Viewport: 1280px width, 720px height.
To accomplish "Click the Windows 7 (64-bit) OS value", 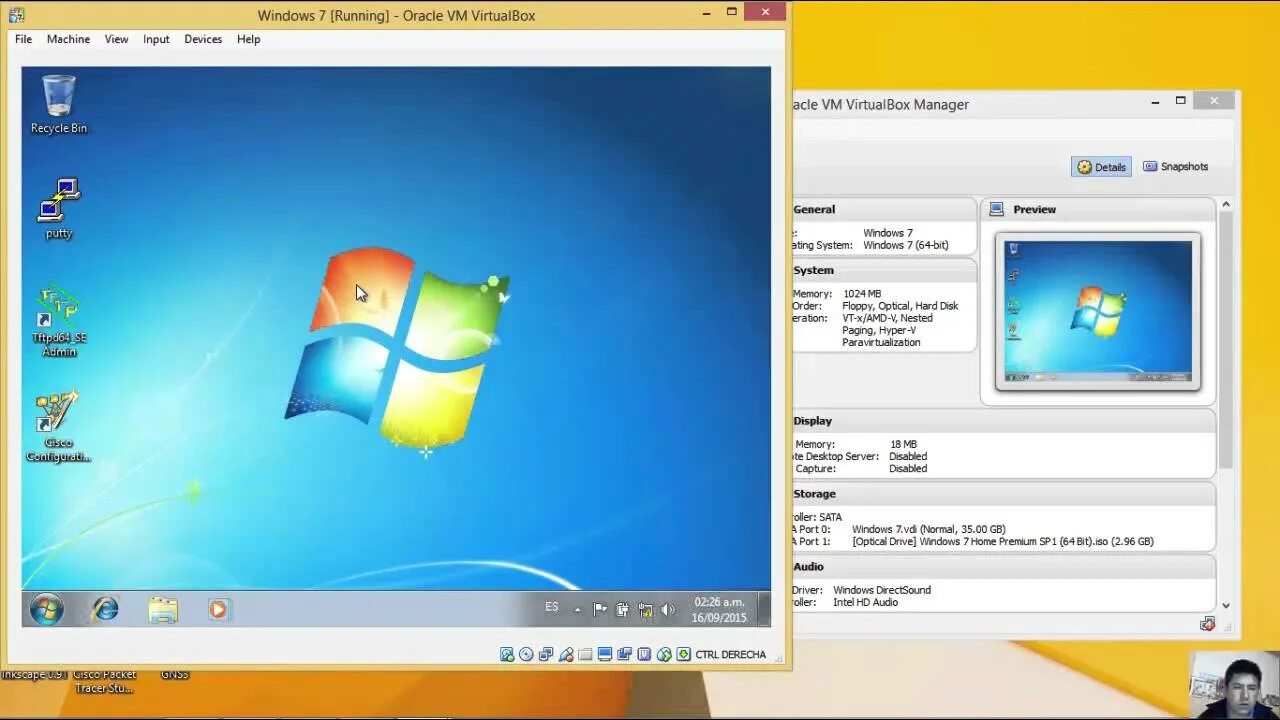I will tap(906, 245).
